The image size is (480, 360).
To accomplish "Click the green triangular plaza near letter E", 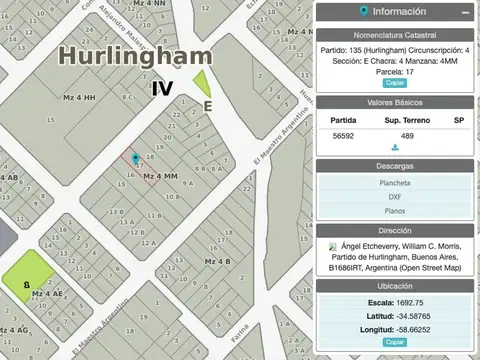I will [203, 83].
